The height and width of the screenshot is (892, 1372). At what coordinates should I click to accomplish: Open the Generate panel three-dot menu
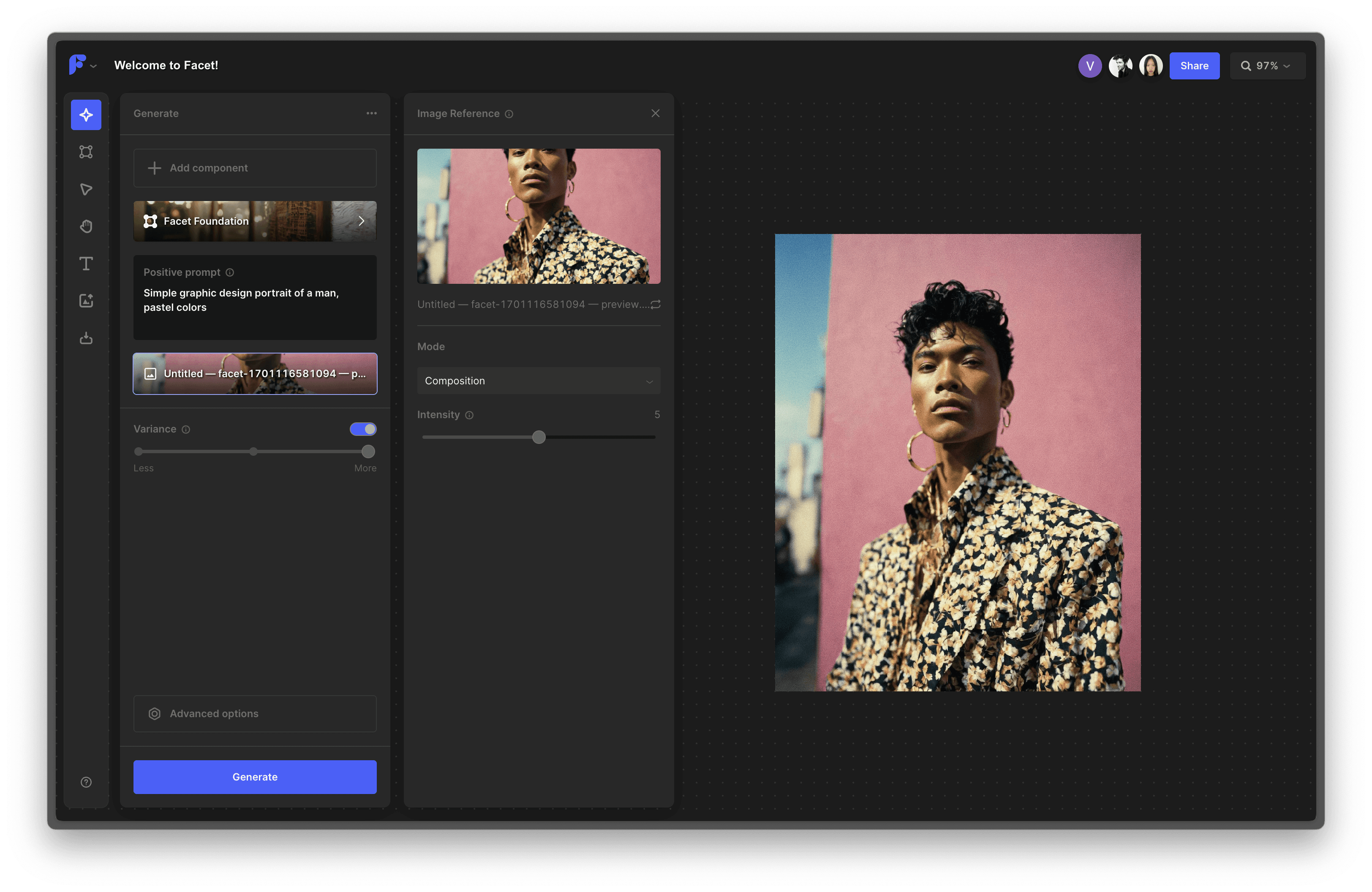pyautogui.click(x=371, y=114)
